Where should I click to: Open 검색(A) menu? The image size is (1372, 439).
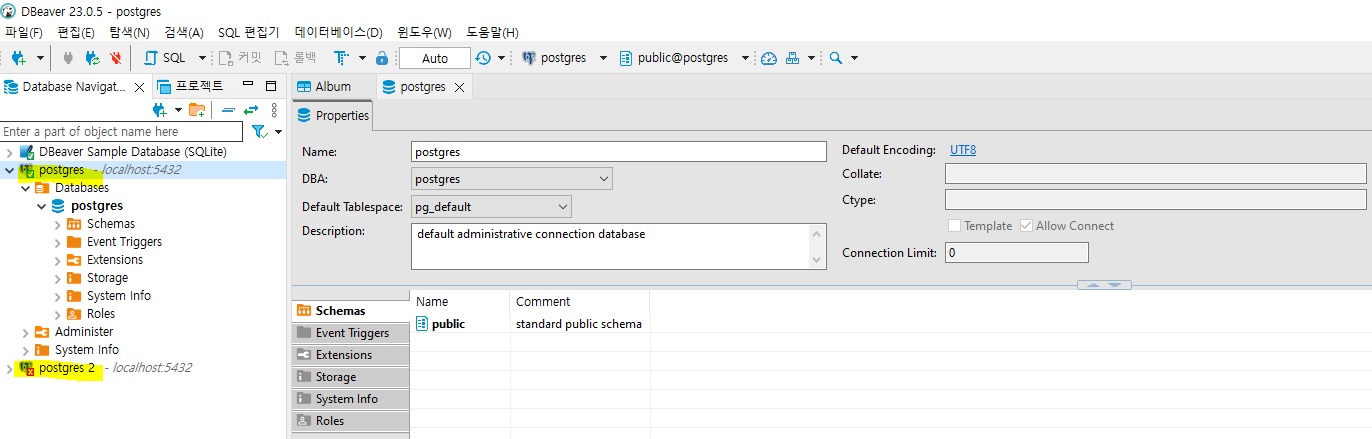183,32
